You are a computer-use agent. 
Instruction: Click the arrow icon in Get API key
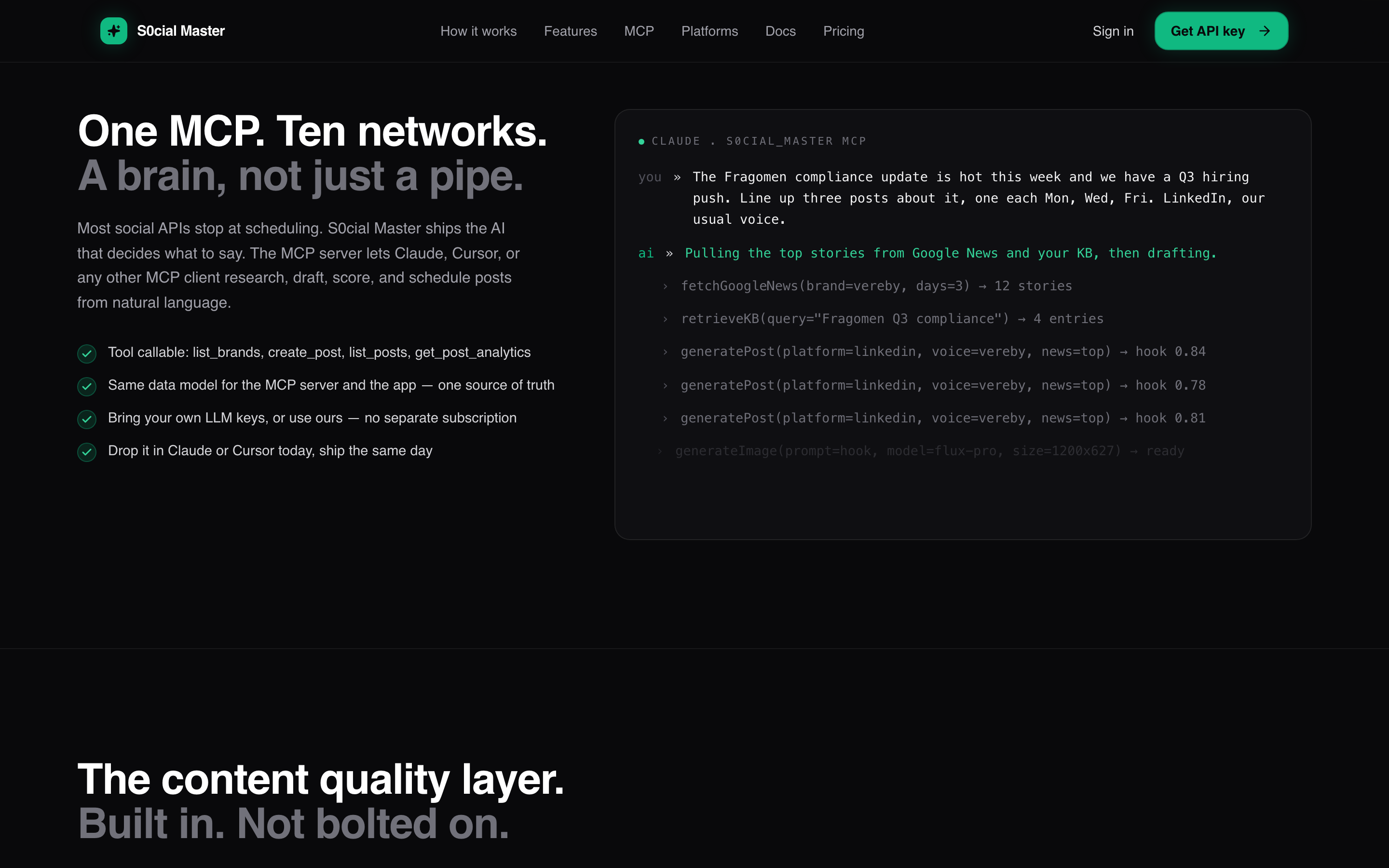click(1265, 31)
